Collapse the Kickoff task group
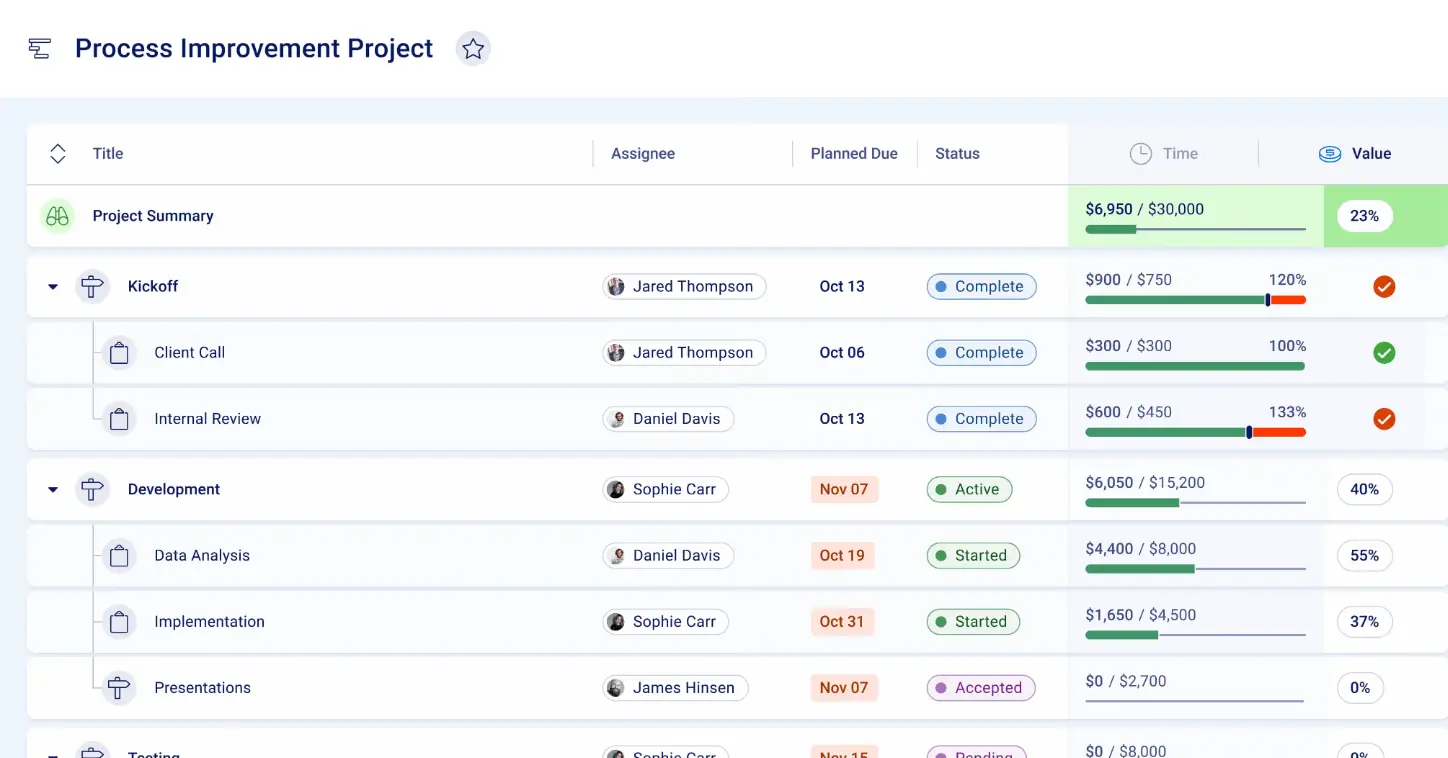 pos(52,286)
